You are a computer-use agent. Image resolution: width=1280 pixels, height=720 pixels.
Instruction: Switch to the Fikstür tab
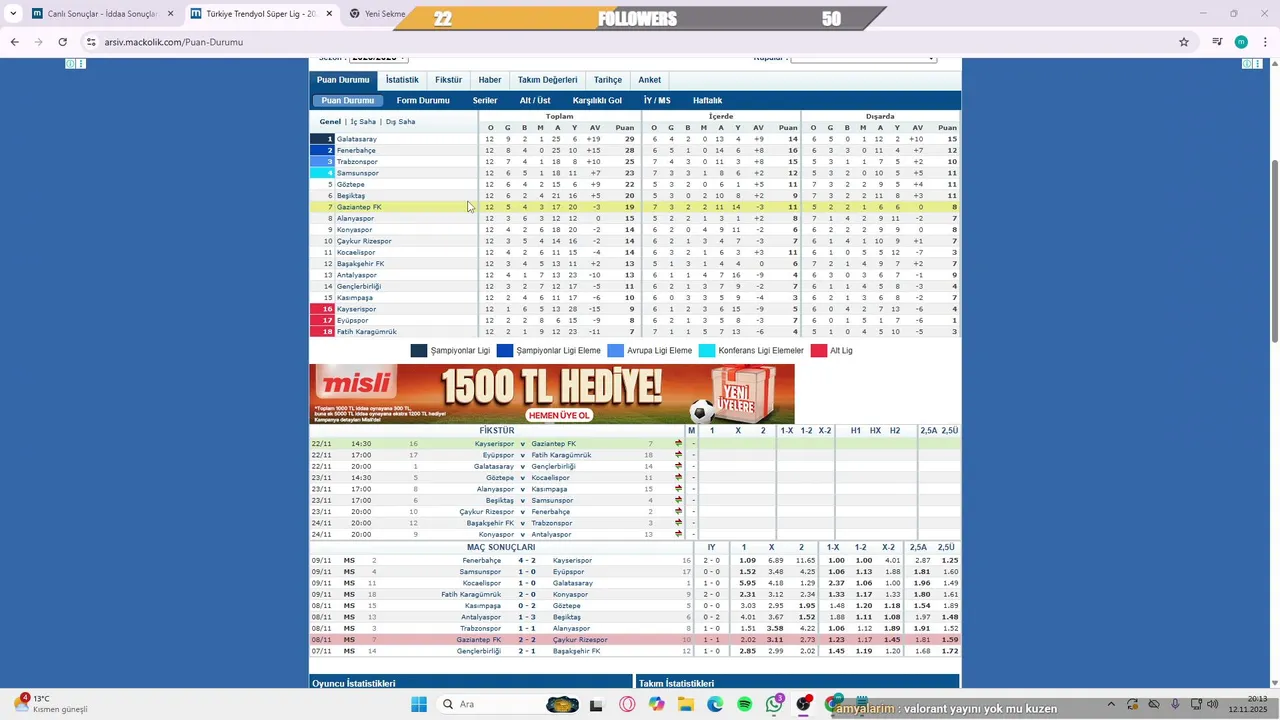click(449, 80)
